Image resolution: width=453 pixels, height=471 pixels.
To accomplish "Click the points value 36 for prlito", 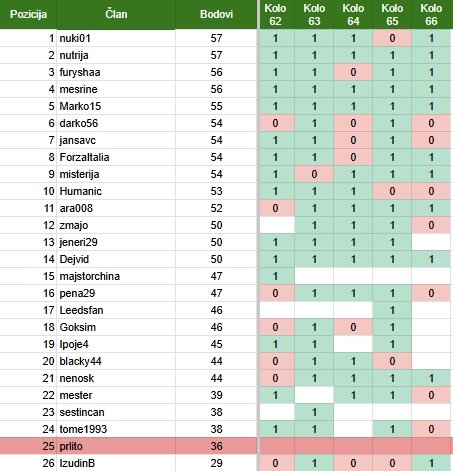I will point(216,446).
